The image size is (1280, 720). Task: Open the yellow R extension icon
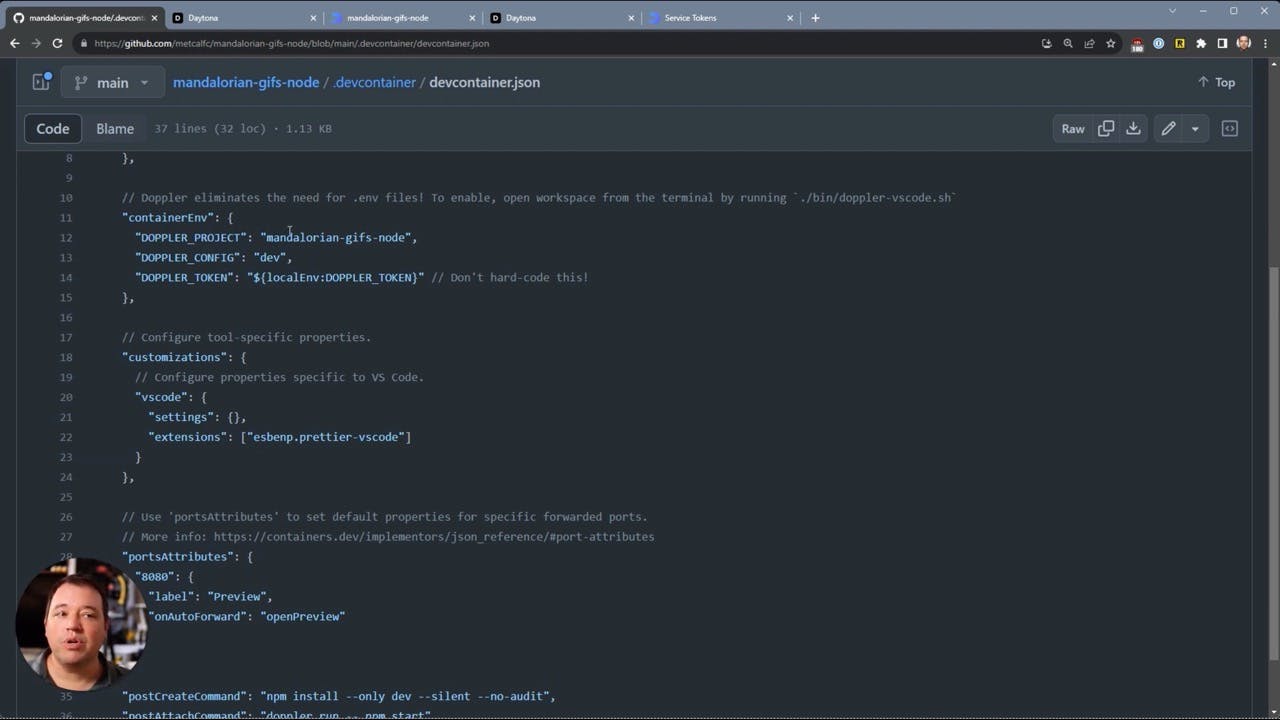[1180, 43]
